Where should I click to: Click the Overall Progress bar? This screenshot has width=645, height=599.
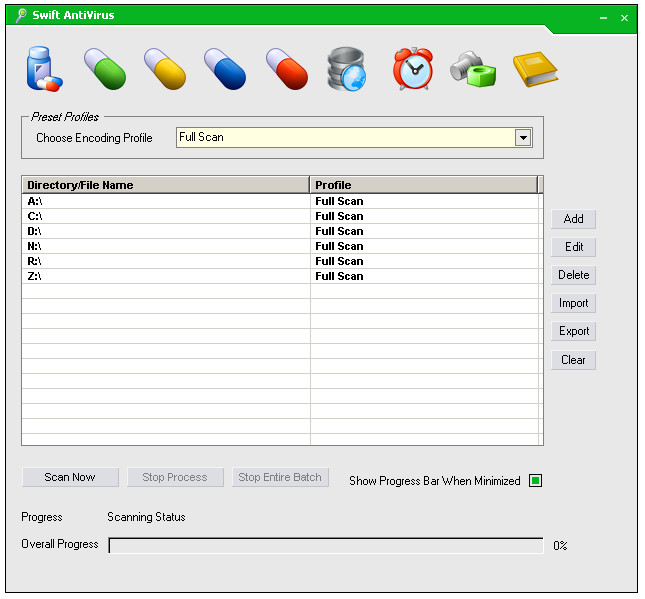coord(326,546)
